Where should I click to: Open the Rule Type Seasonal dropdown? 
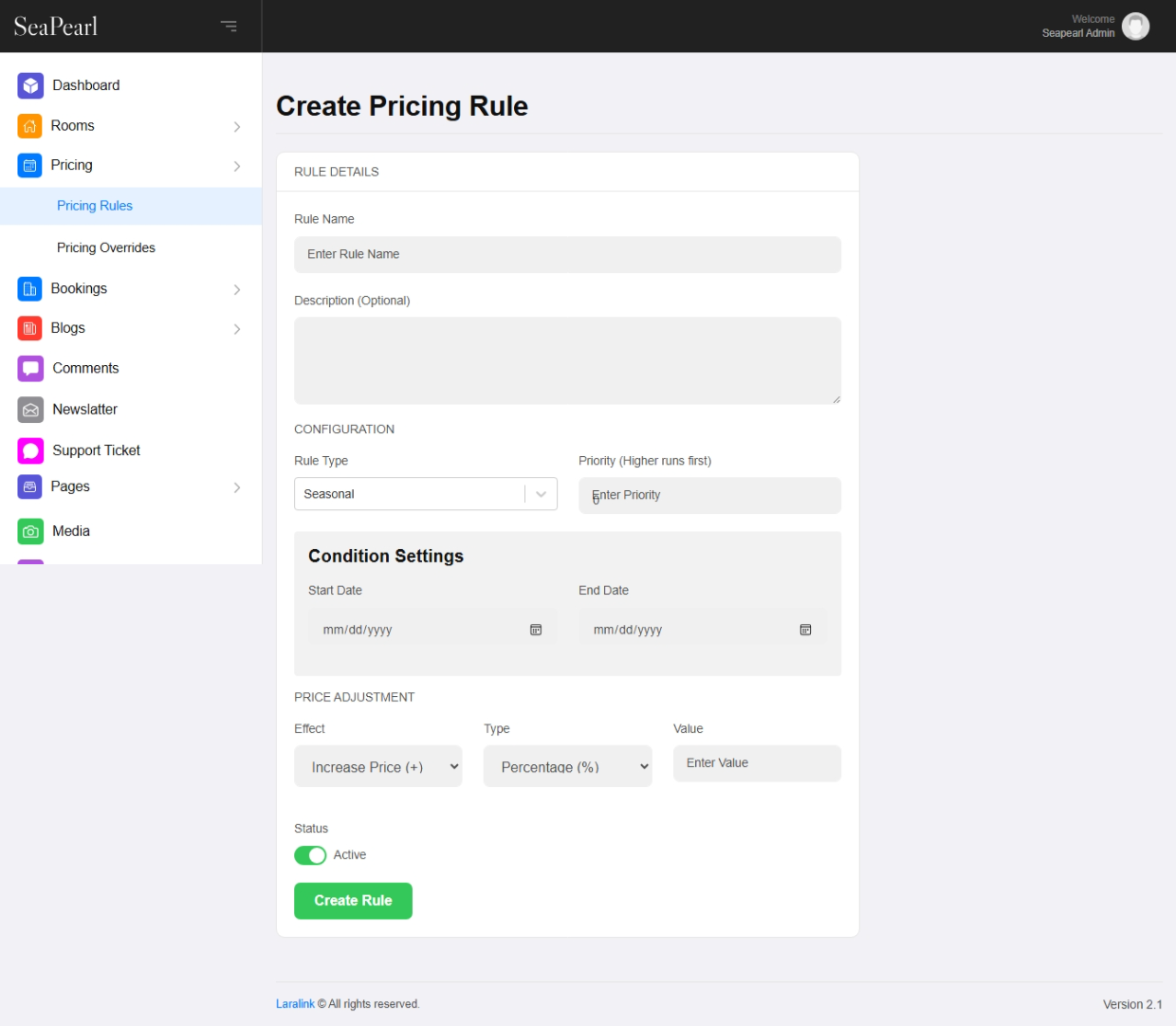point(425,494)
